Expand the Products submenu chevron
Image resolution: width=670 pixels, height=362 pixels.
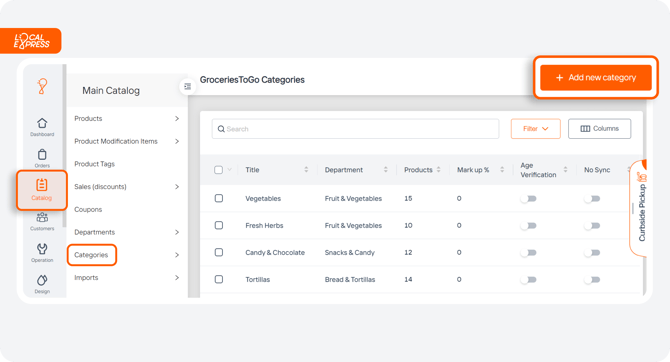point(177,118)
